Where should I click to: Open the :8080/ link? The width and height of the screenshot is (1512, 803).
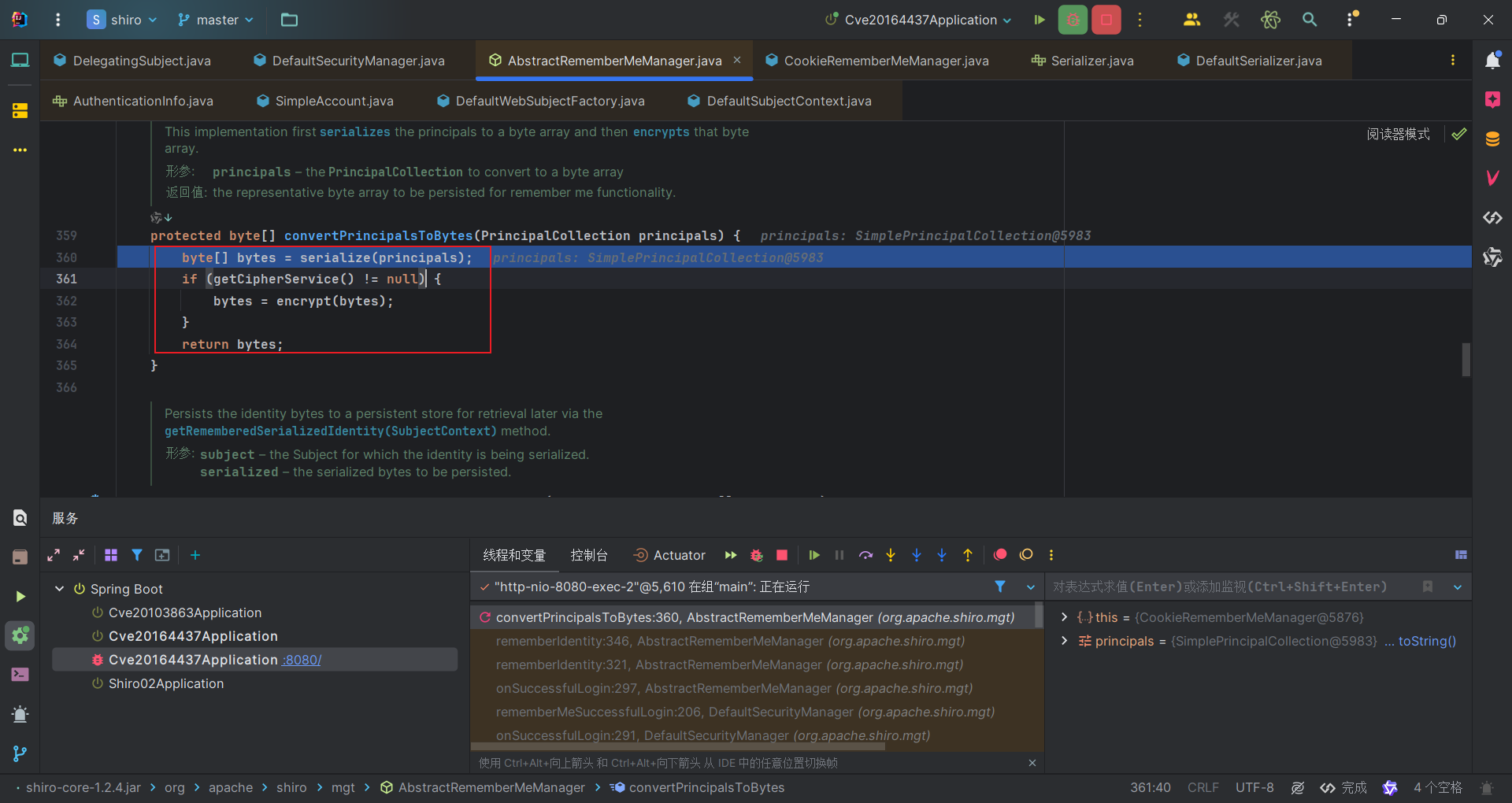pyautogui.click(x=302, y=660)
